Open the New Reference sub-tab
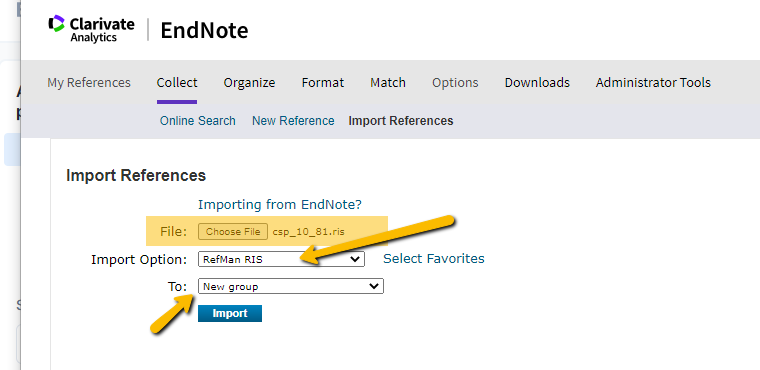Screen dimensions: 760x370 [293, 121]
